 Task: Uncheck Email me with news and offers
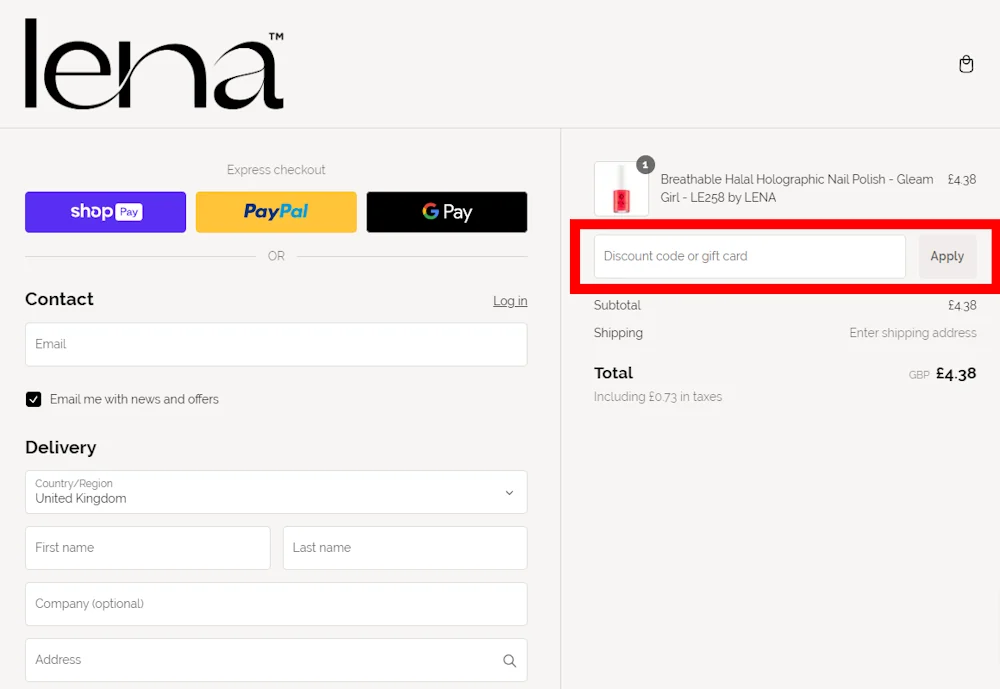[33, 399]
